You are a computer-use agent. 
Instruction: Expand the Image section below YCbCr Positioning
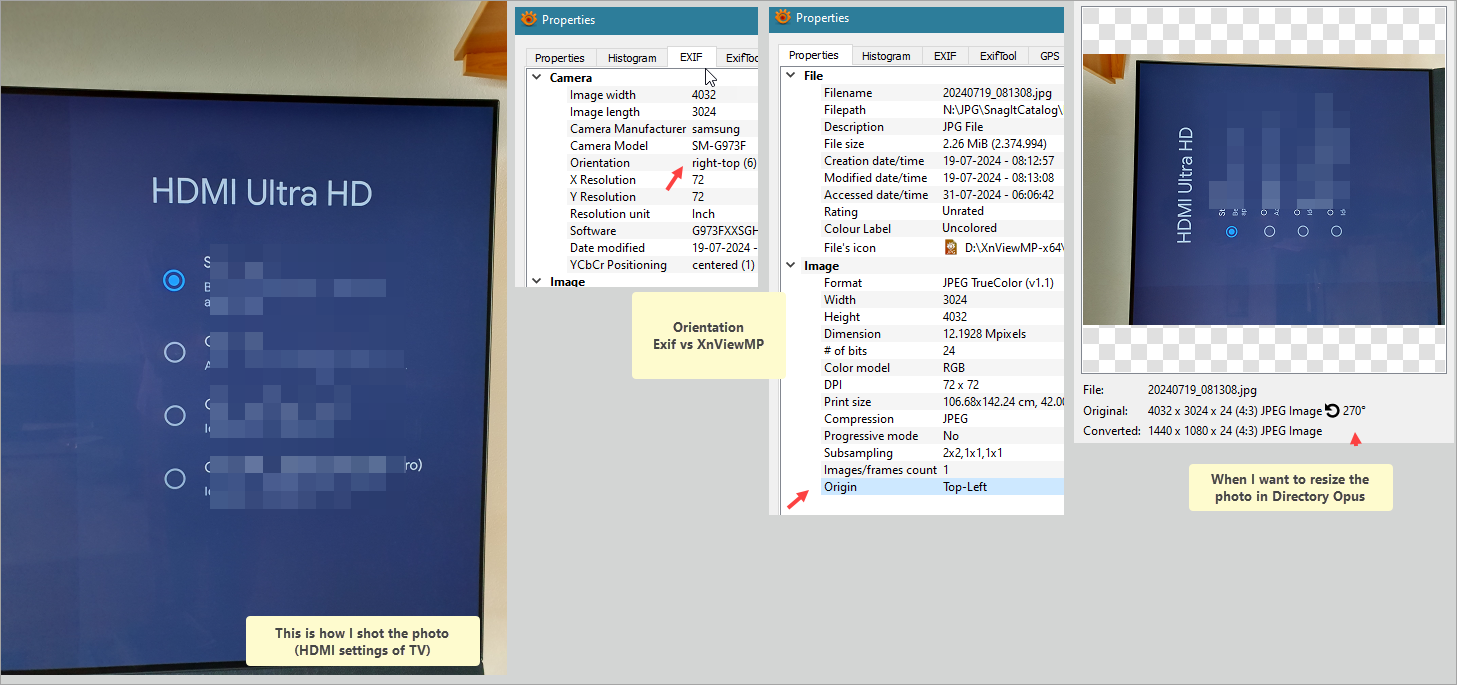(536, 282)
